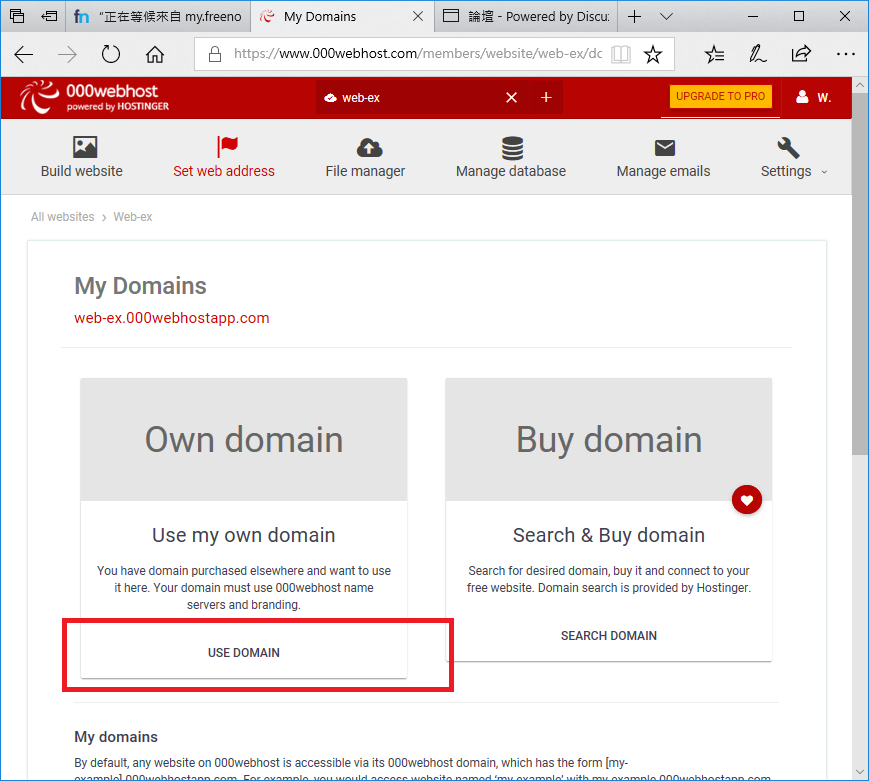Click the page scrollbar down arrow
The width and height of the screenshot is (869, 781).
tap(860, 772)
